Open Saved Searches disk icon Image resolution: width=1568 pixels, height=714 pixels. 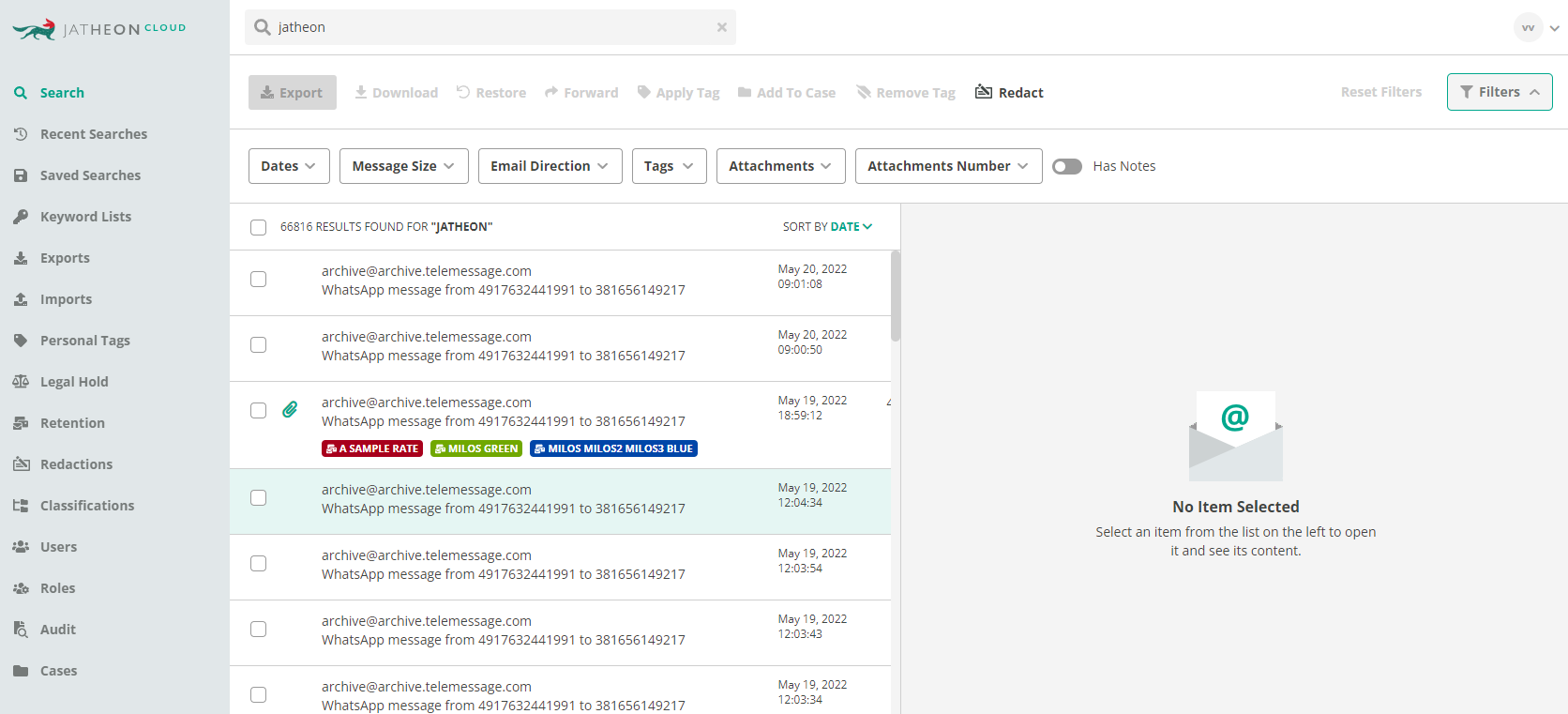tap(21, 175)
